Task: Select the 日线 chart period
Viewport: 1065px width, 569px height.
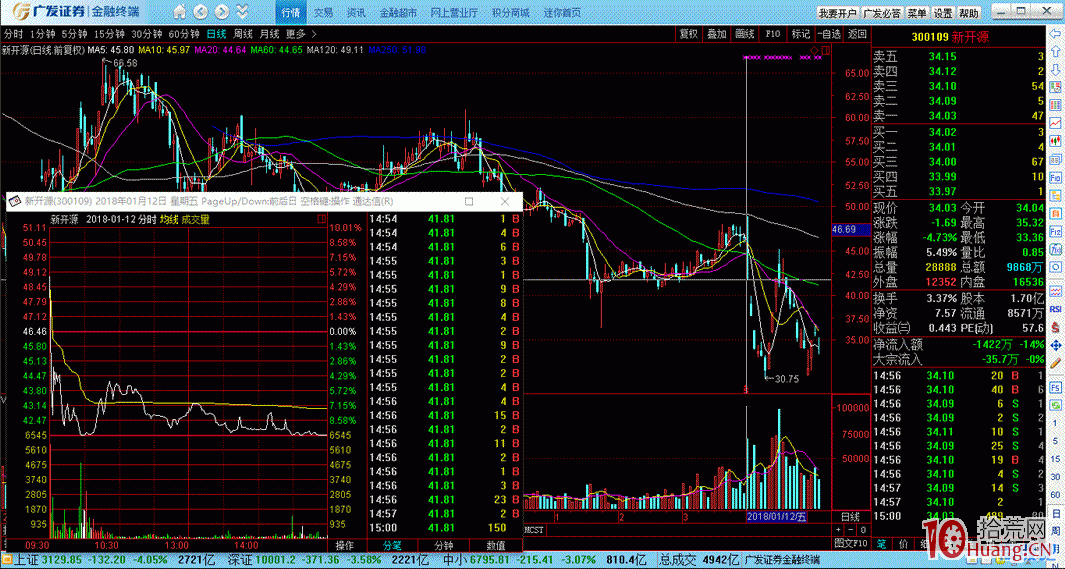Action: point(217,33)
